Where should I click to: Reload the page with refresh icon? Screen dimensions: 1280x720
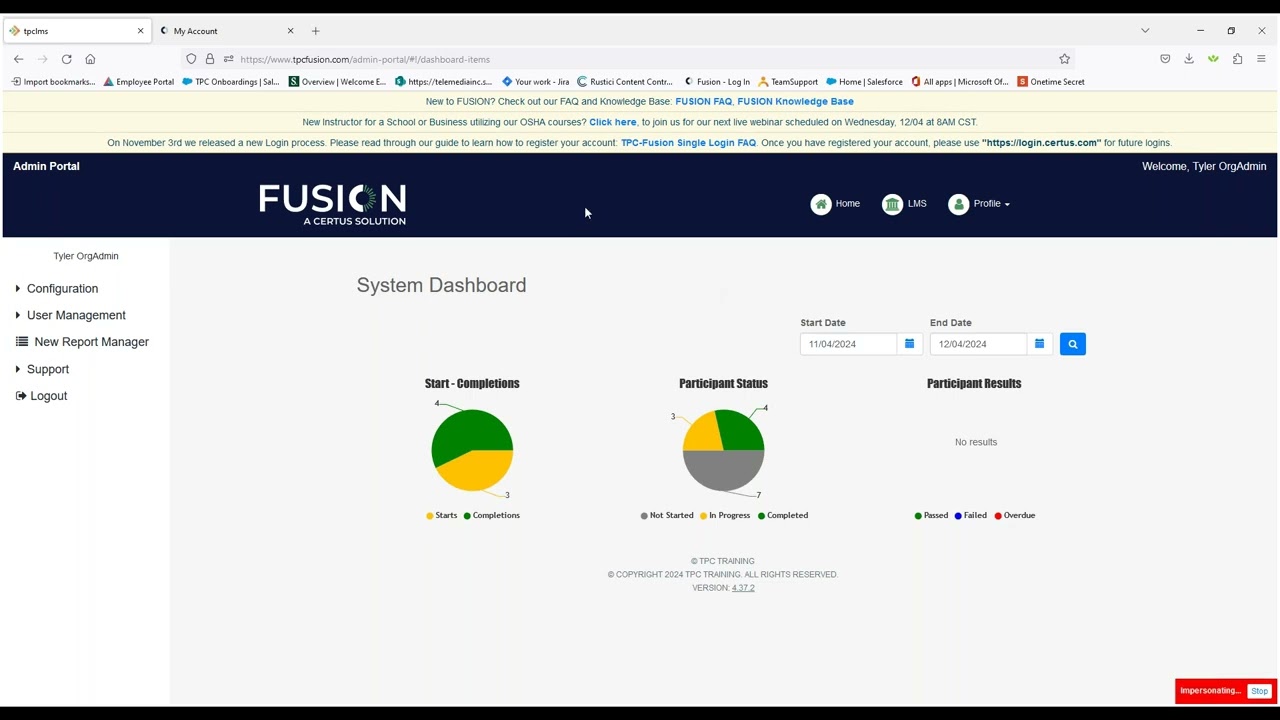(66, 59)
